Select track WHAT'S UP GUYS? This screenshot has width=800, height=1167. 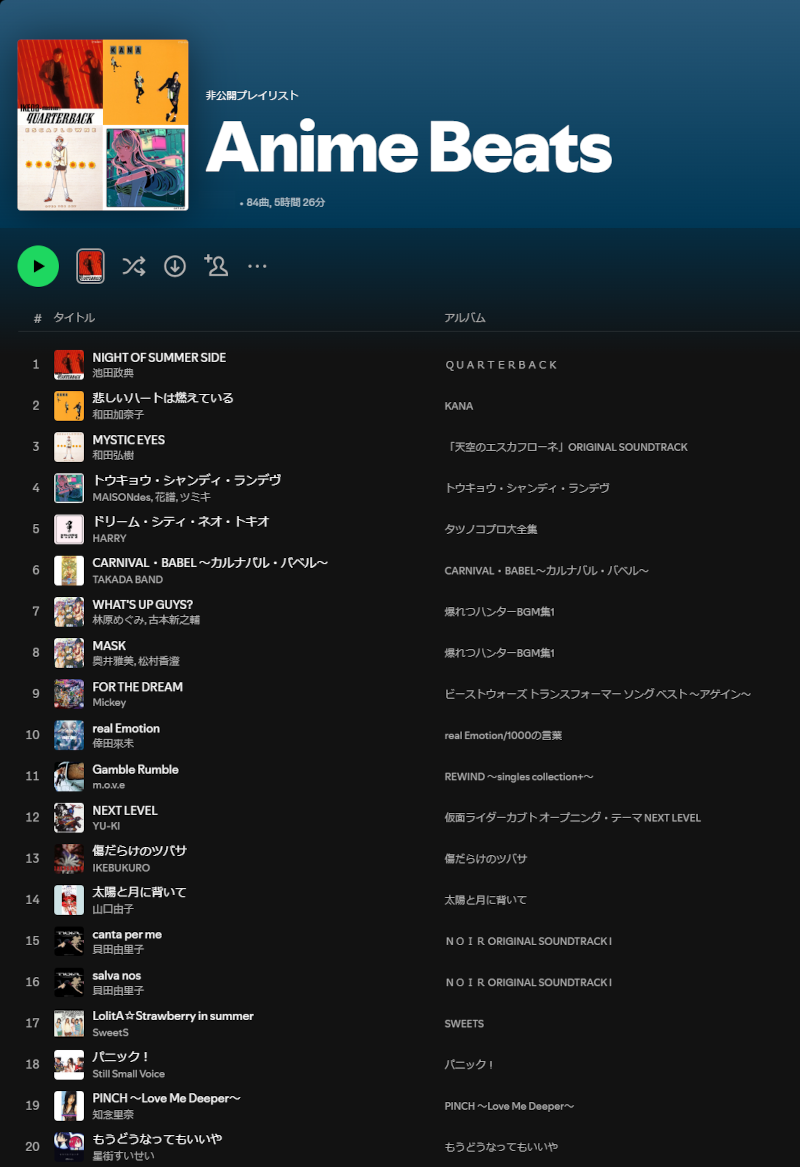(143, 604)
